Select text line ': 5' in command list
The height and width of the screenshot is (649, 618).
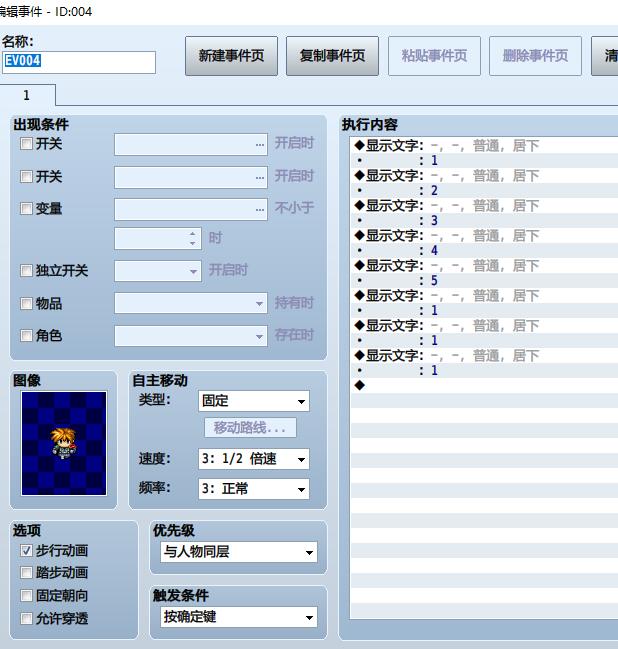484,281
